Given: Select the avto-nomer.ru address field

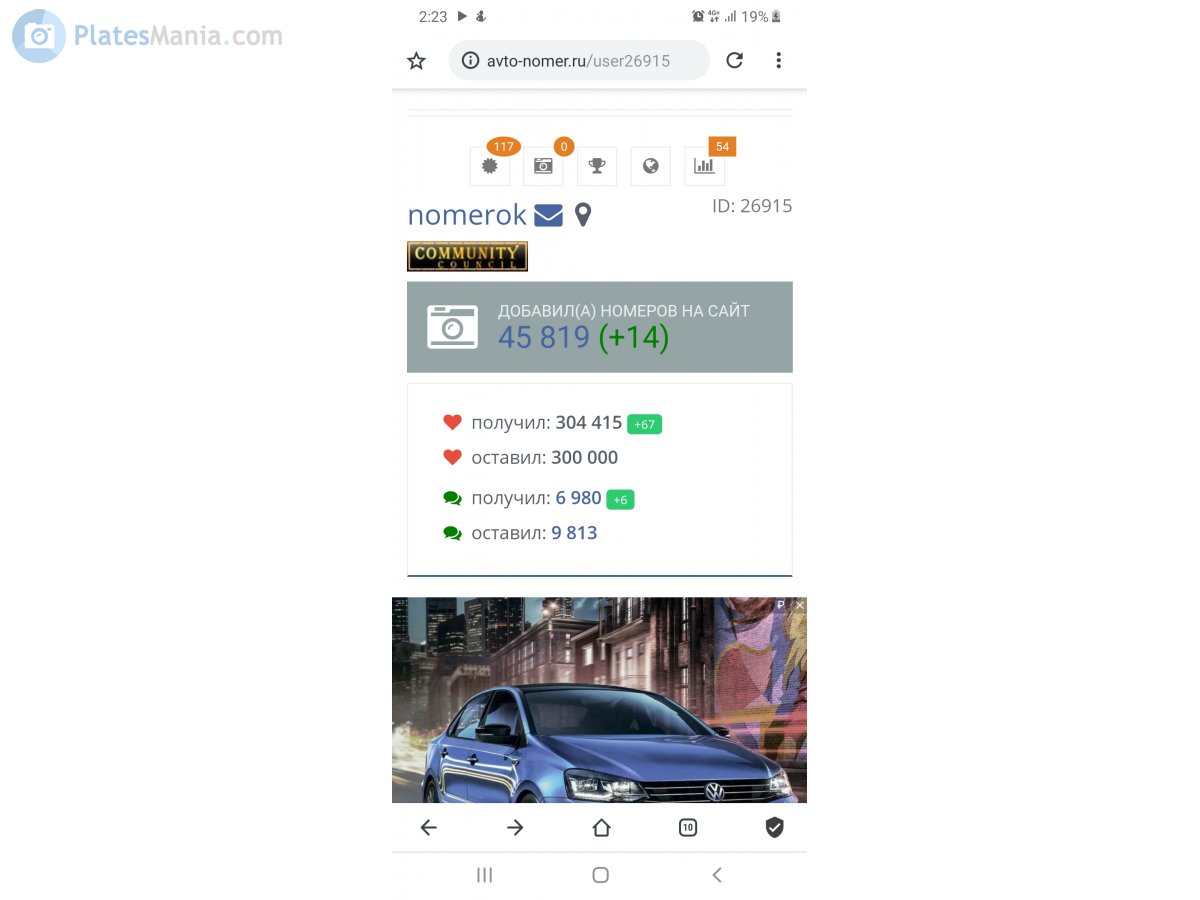Looking at the screenshot, I should (x=579, y=61).
